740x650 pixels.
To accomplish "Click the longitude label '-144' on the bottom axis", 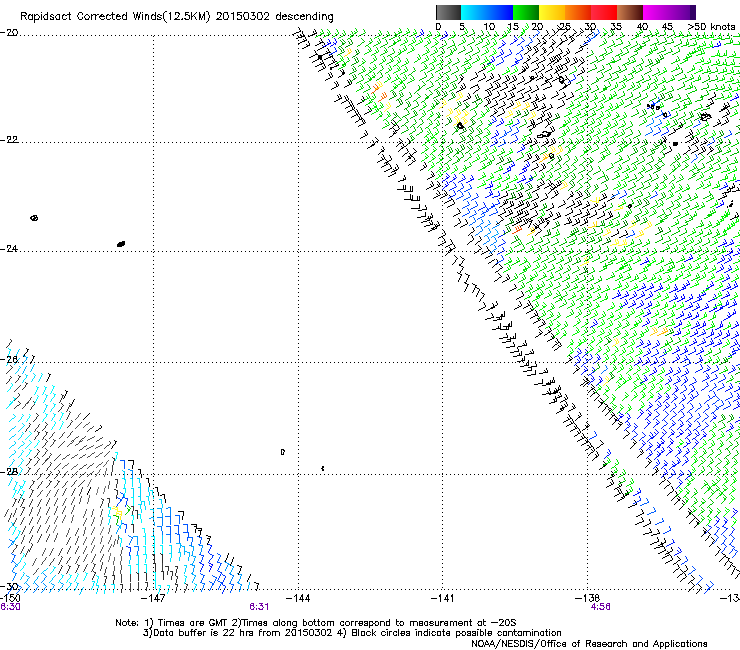I will [298, 598].
